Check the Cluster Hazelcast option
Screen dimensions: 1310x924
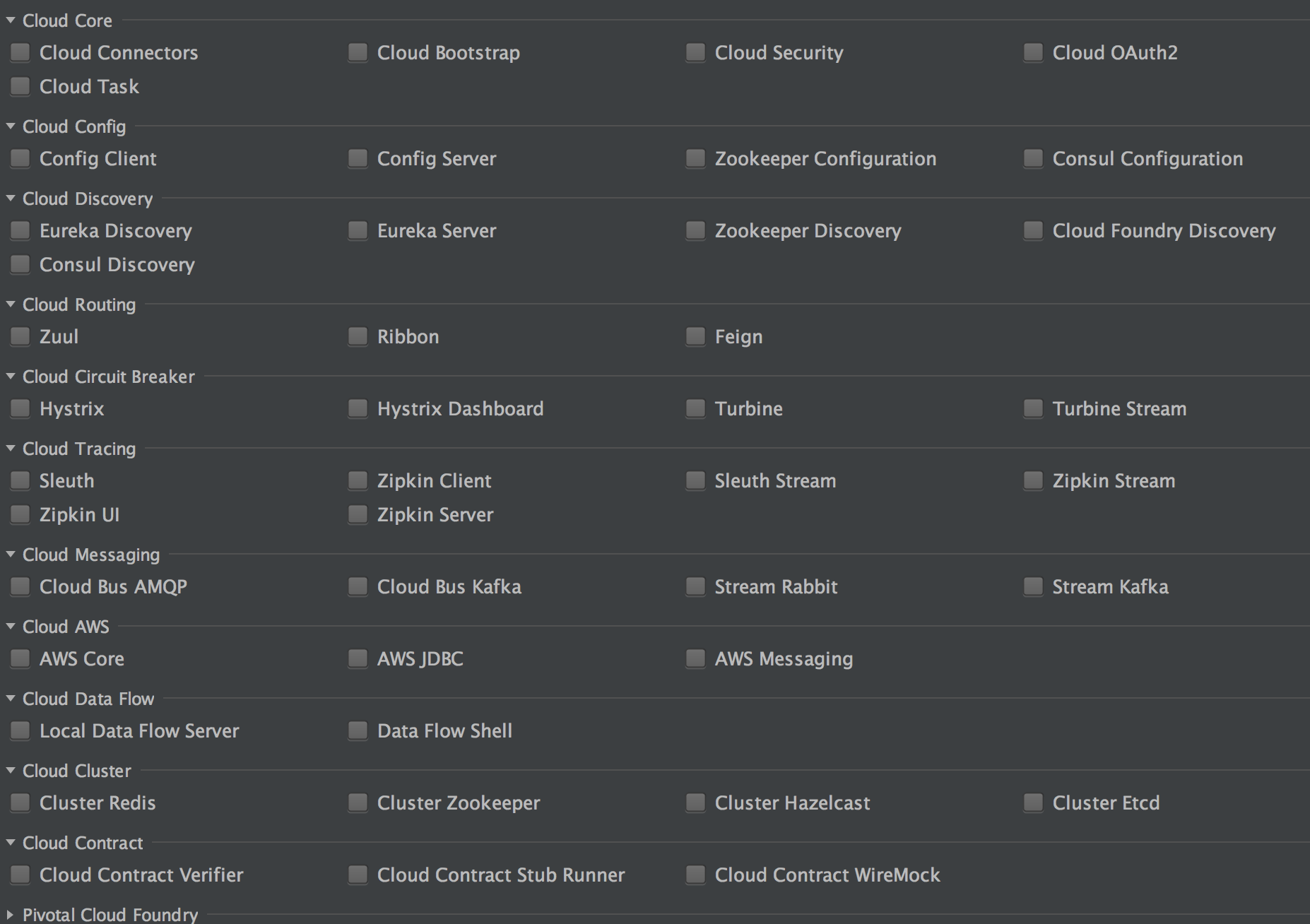coord(695,802)
